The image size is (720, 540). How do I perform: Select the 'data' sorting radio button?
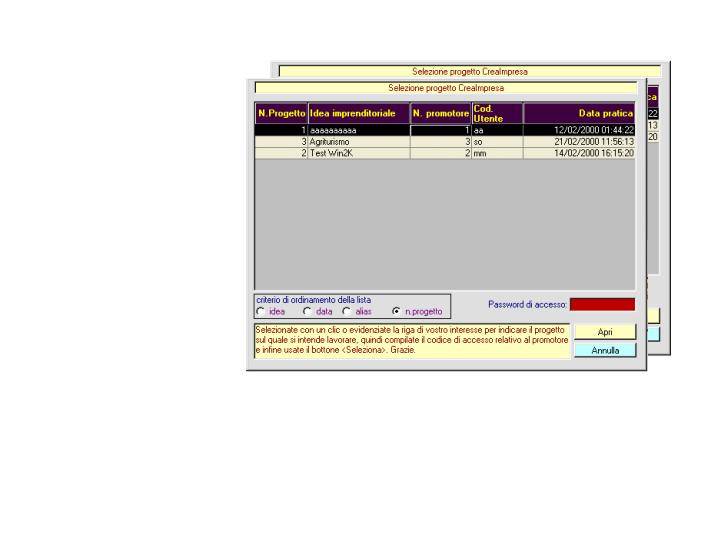click(307, 311)
